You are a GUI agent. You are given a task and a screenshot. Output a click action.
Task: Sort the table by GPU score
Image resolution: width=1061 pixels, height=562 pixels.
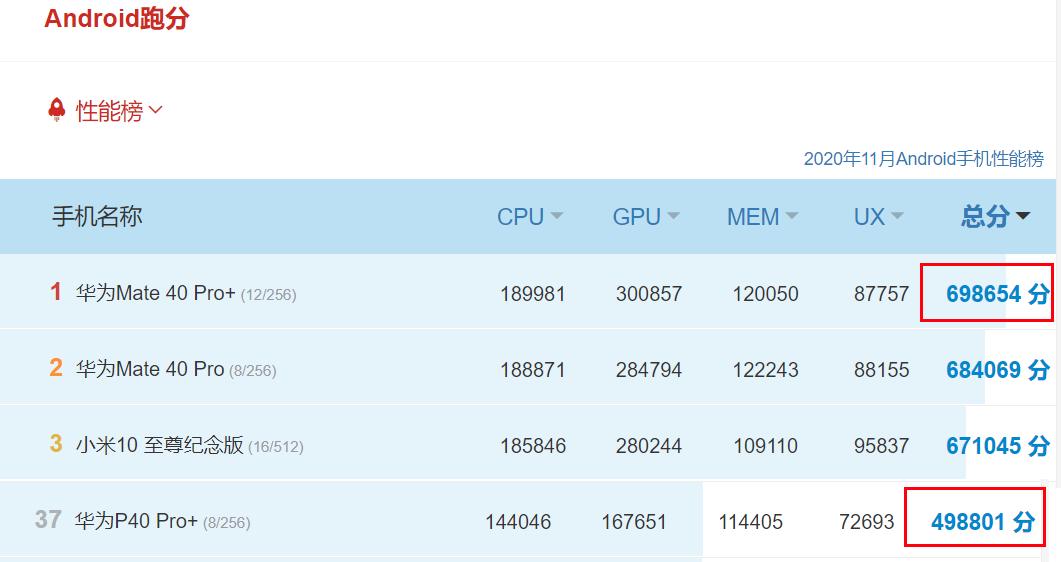tap(645, 217)
